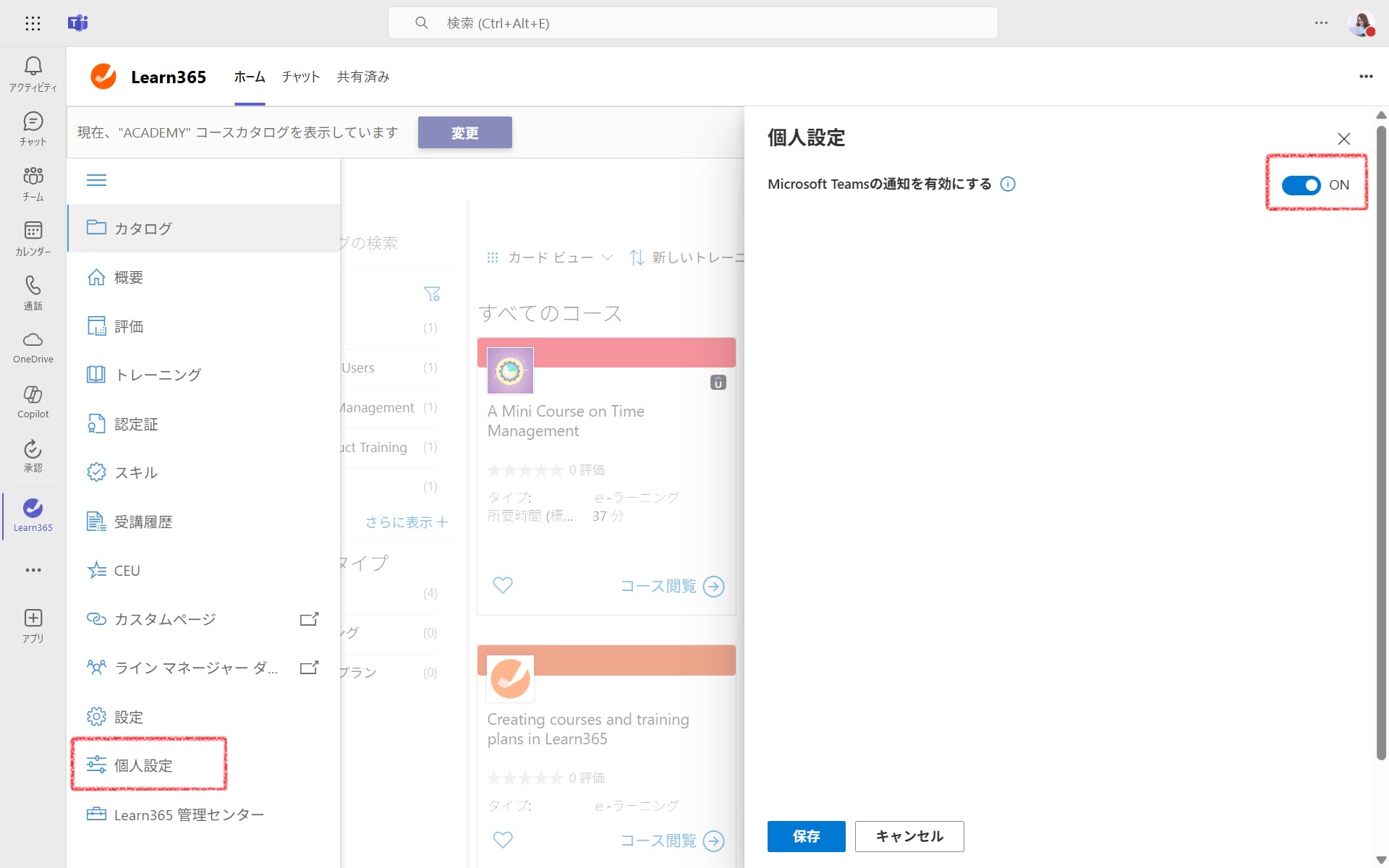Toggle Microsoft Teams notifications switch
Viewport: 1389px width, 868px height.
click(1301, 185)
